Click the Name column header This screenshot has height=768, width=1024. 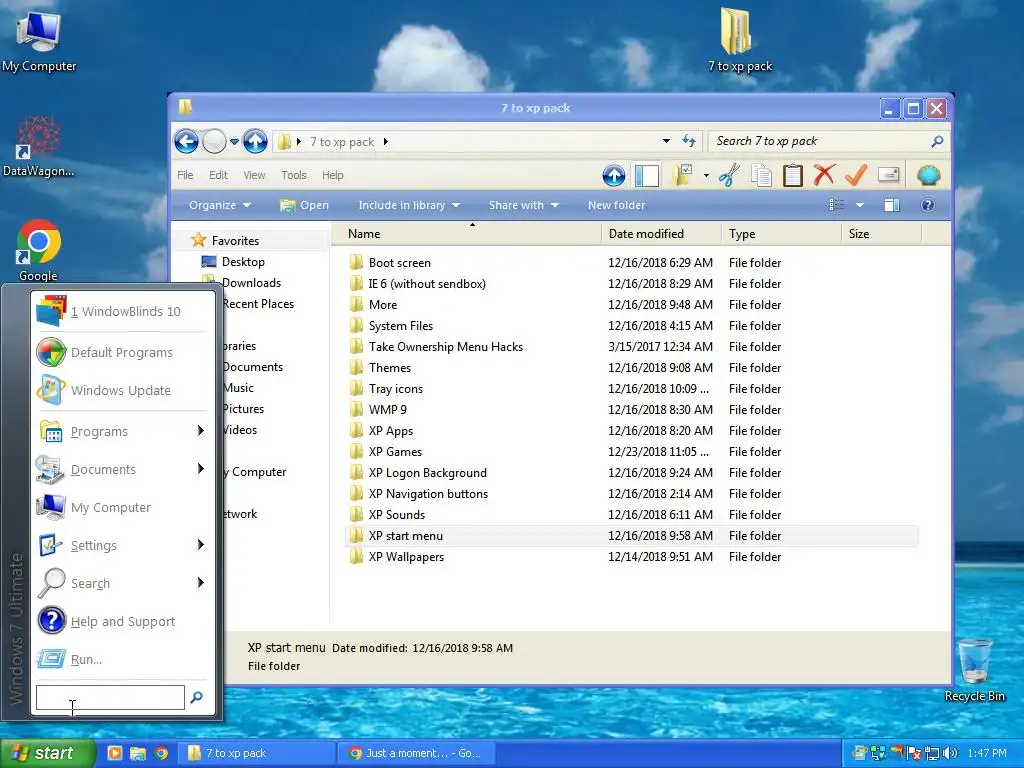[x=466, y=234]
